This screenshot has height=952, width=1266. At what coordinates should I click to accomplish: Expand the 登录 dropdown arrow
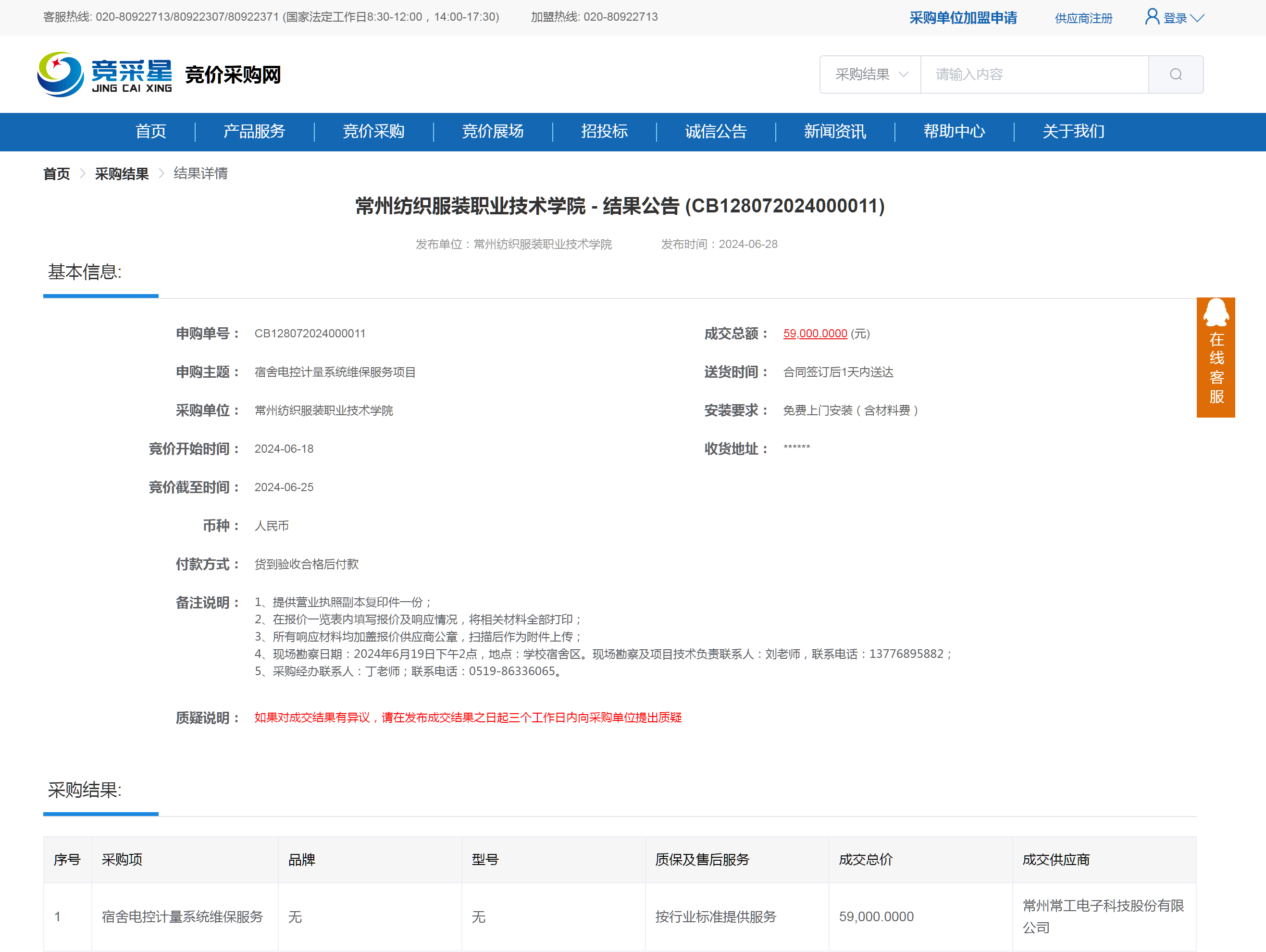pyautogui.click(x=1197, y=18)
